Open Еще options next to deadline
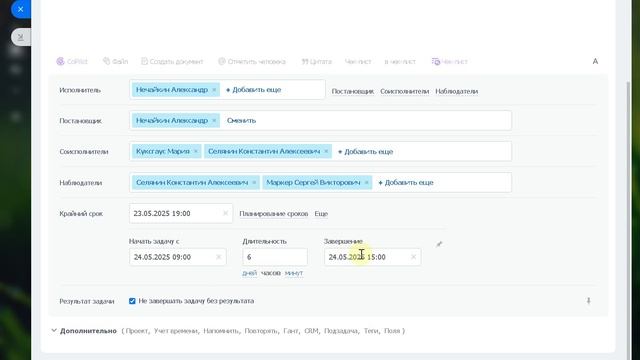The height and width of the screenshot is (360, 640). pos(321,214)
